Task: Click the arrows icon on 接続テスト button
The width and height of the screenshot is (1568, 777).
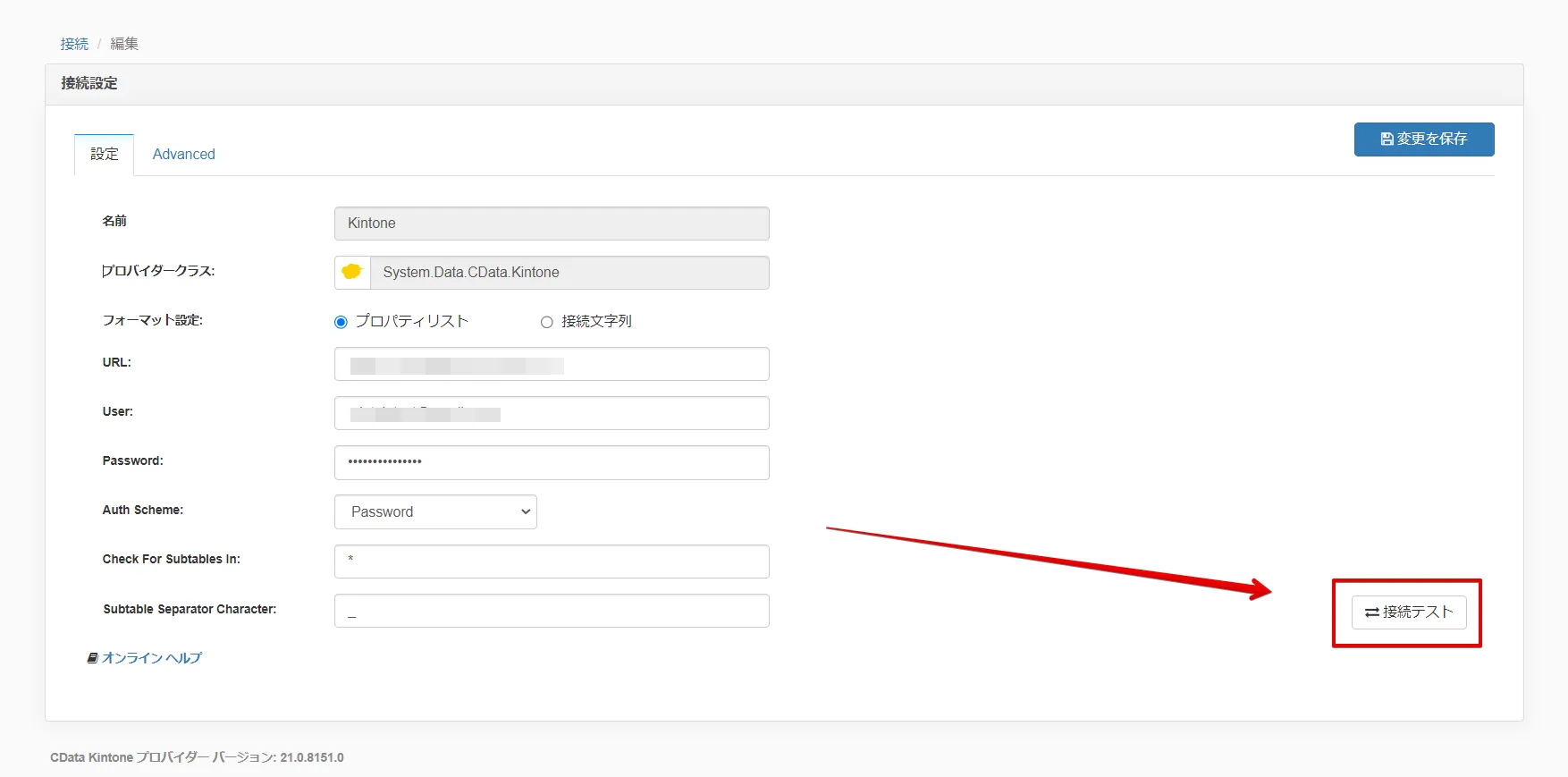Action: [x=1371, y=612]
